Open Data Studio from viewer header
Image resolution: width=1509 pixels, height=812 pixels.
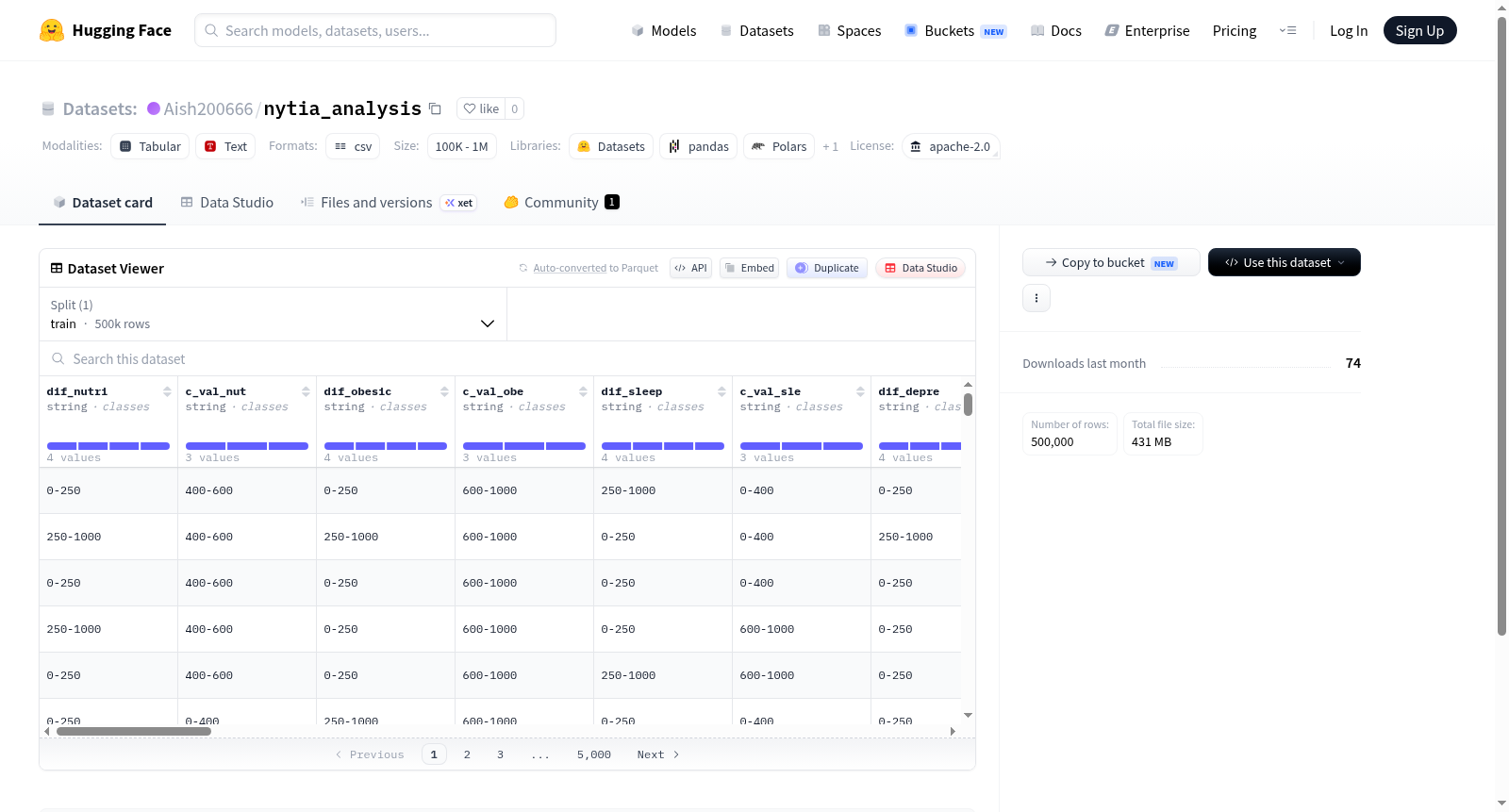coord(920,268)
